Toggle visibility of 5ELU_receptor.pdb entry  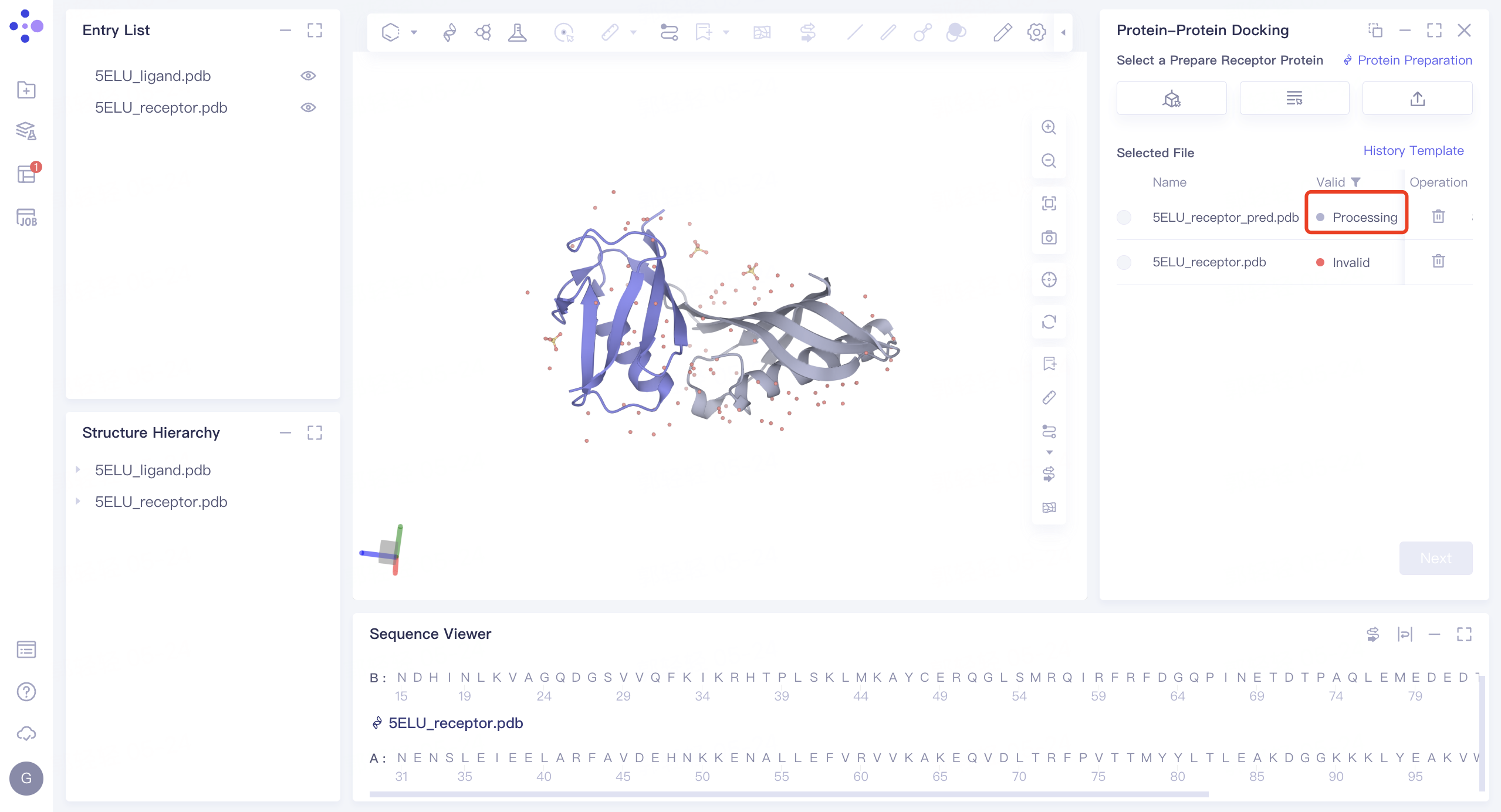click(x=309, y=107)
